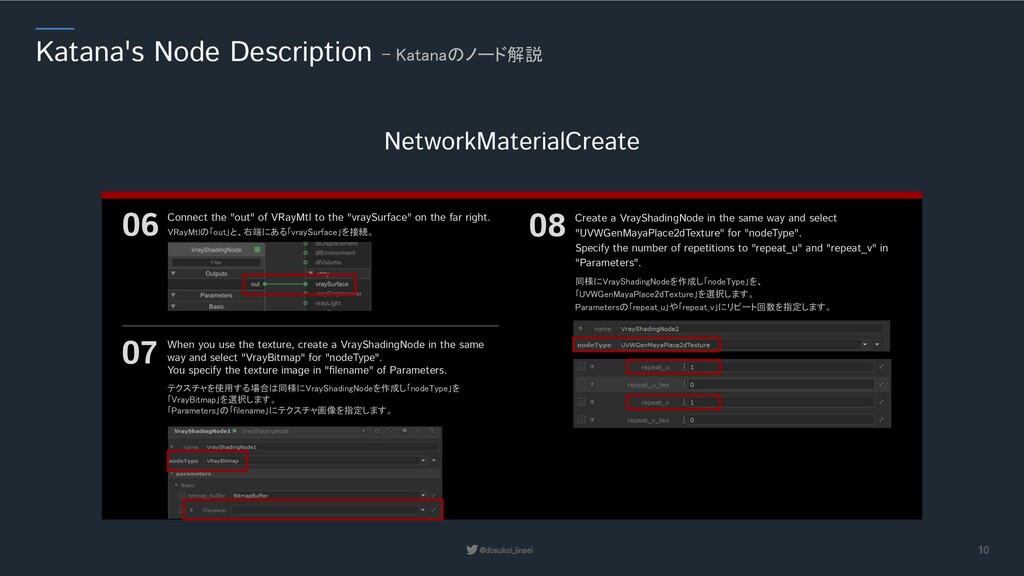The image size is (1024, 576).
Task: Click the wrench icon in VrayShadingNode1 header
Action: 419,431
